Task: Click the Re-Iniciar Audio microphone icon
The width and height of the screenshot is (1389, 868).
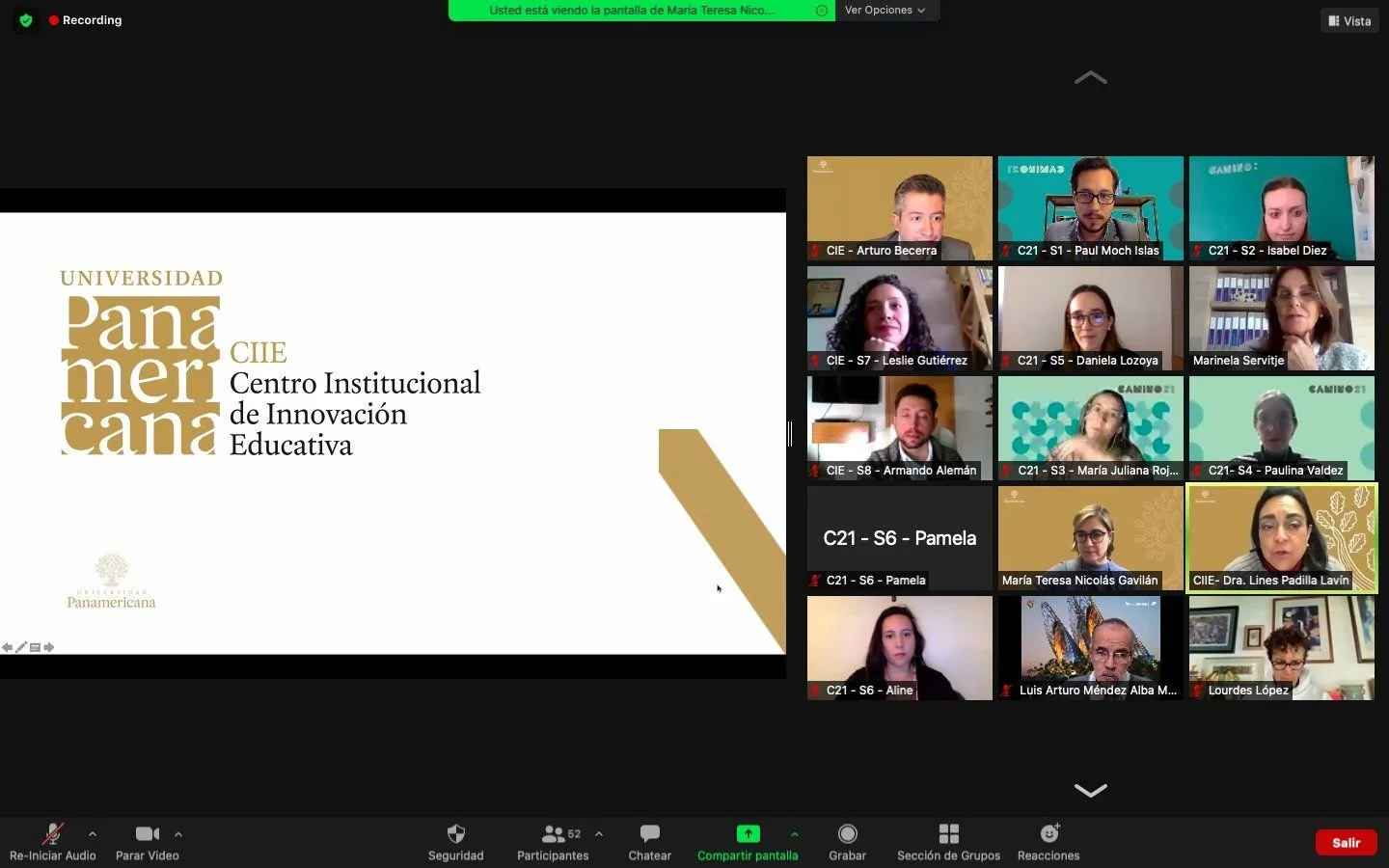Action: (52, 833)
